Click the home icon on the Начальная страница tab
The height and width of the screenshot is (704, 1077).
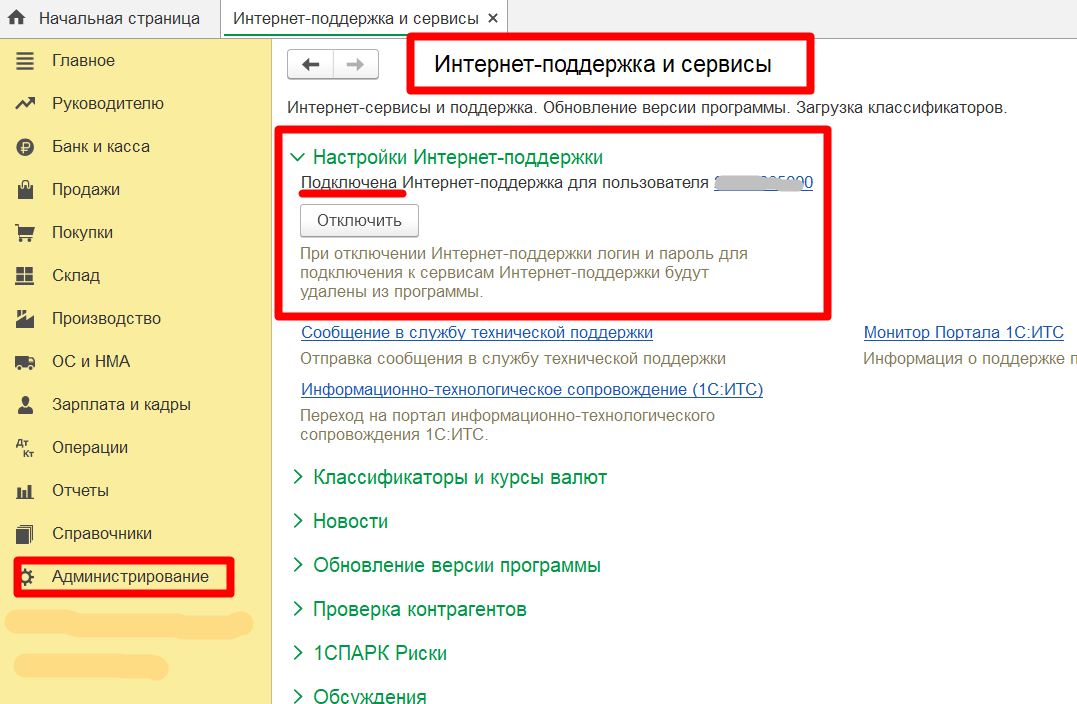[x=16, y=18]
